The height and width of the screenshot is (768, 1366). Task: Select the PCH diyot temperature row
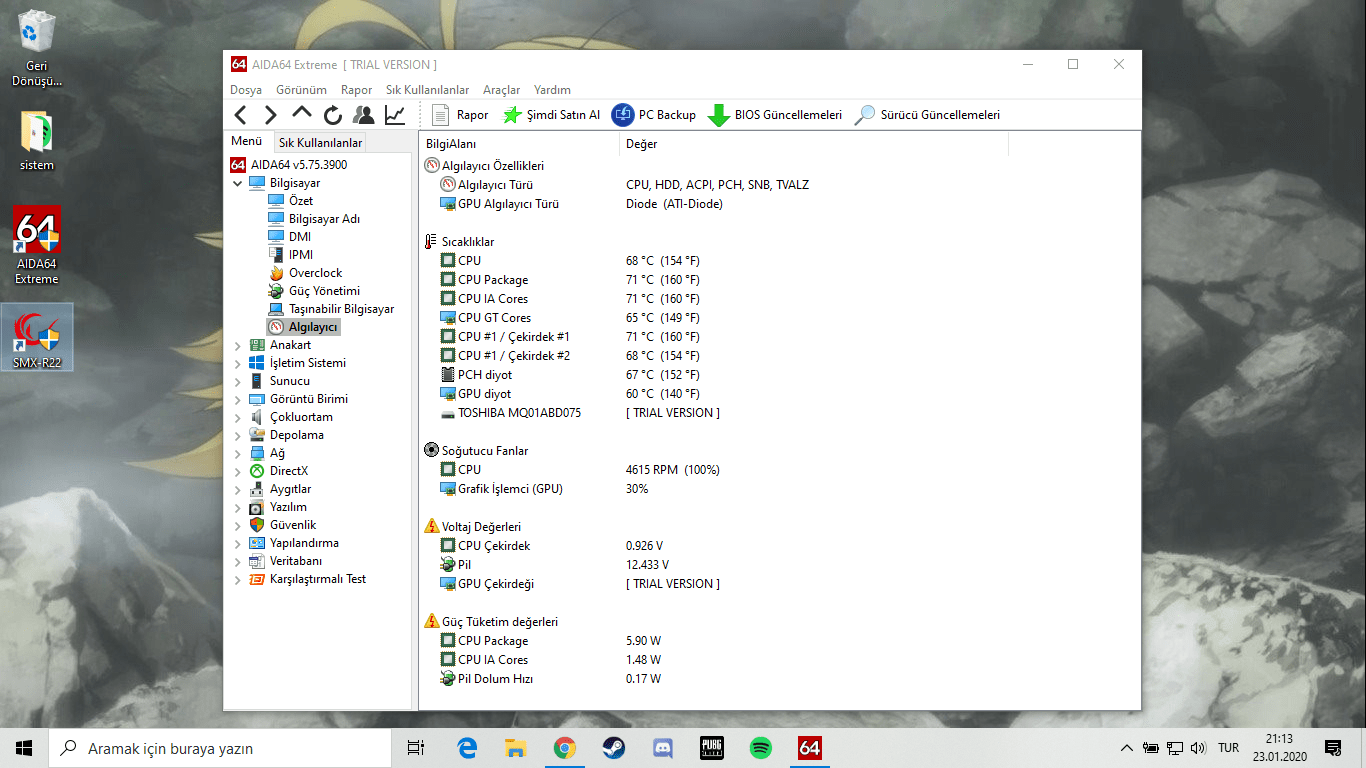pos(780,375)
